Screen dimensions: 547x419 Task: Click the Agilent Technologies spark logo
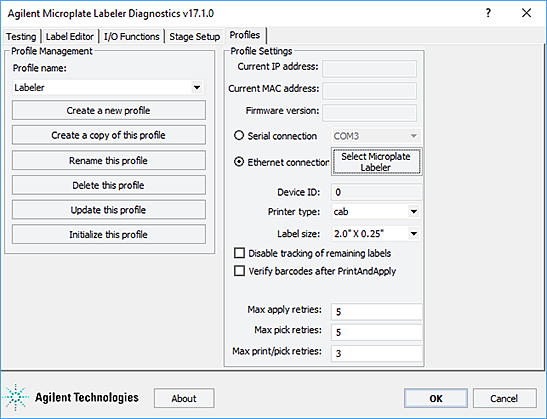(15, 397)
